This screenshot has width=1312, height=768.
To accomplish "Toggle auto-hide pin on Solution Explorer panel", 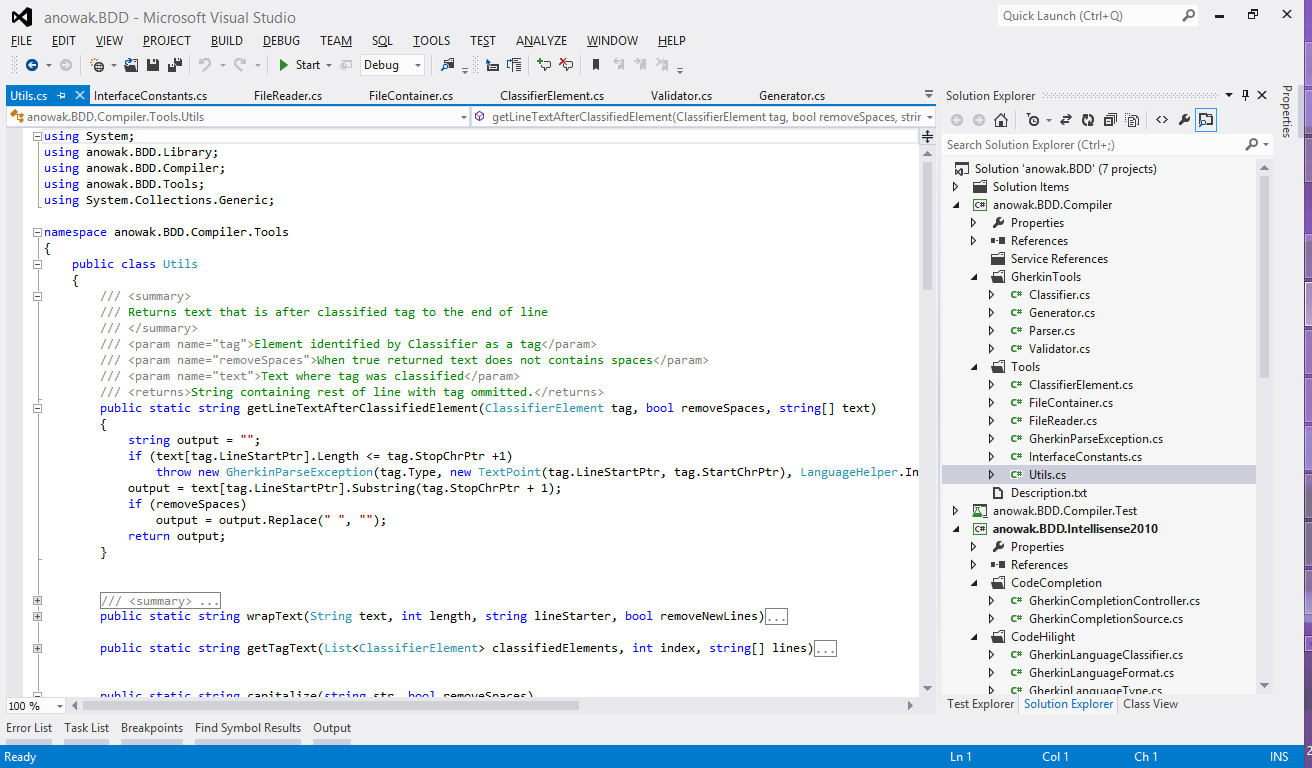I will [1245, 96].
